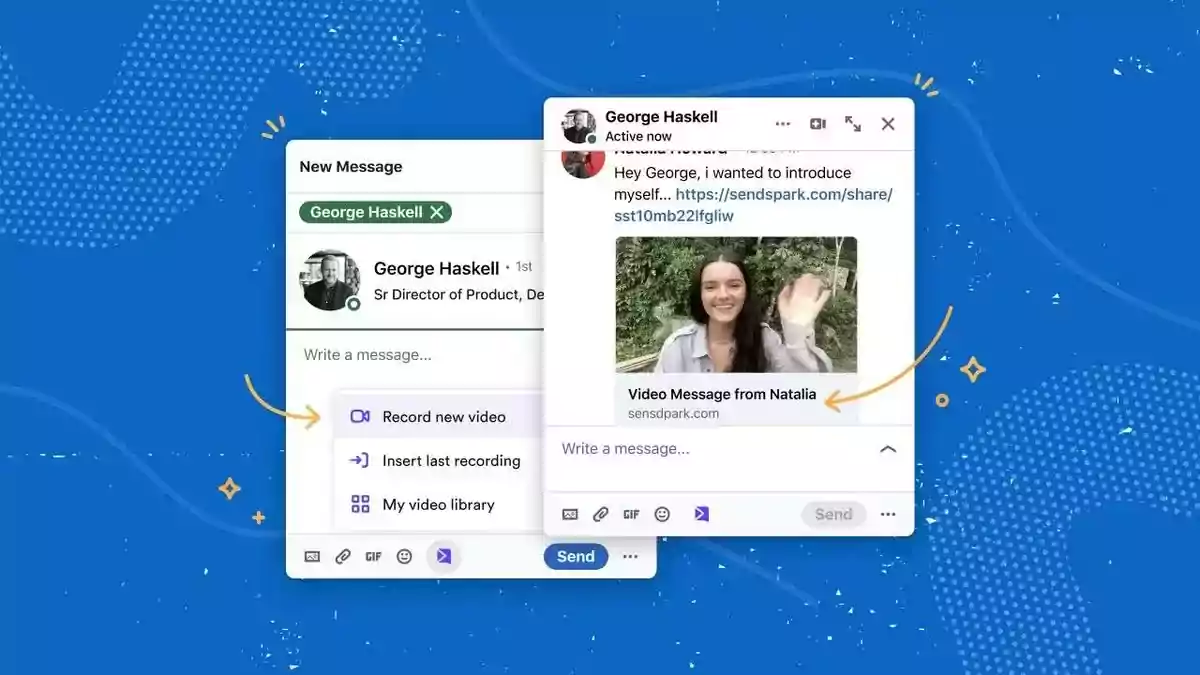This screenshot has height=675, width=1200.
Task: Expand the message box with the chevron
Action: pos(887,449)
